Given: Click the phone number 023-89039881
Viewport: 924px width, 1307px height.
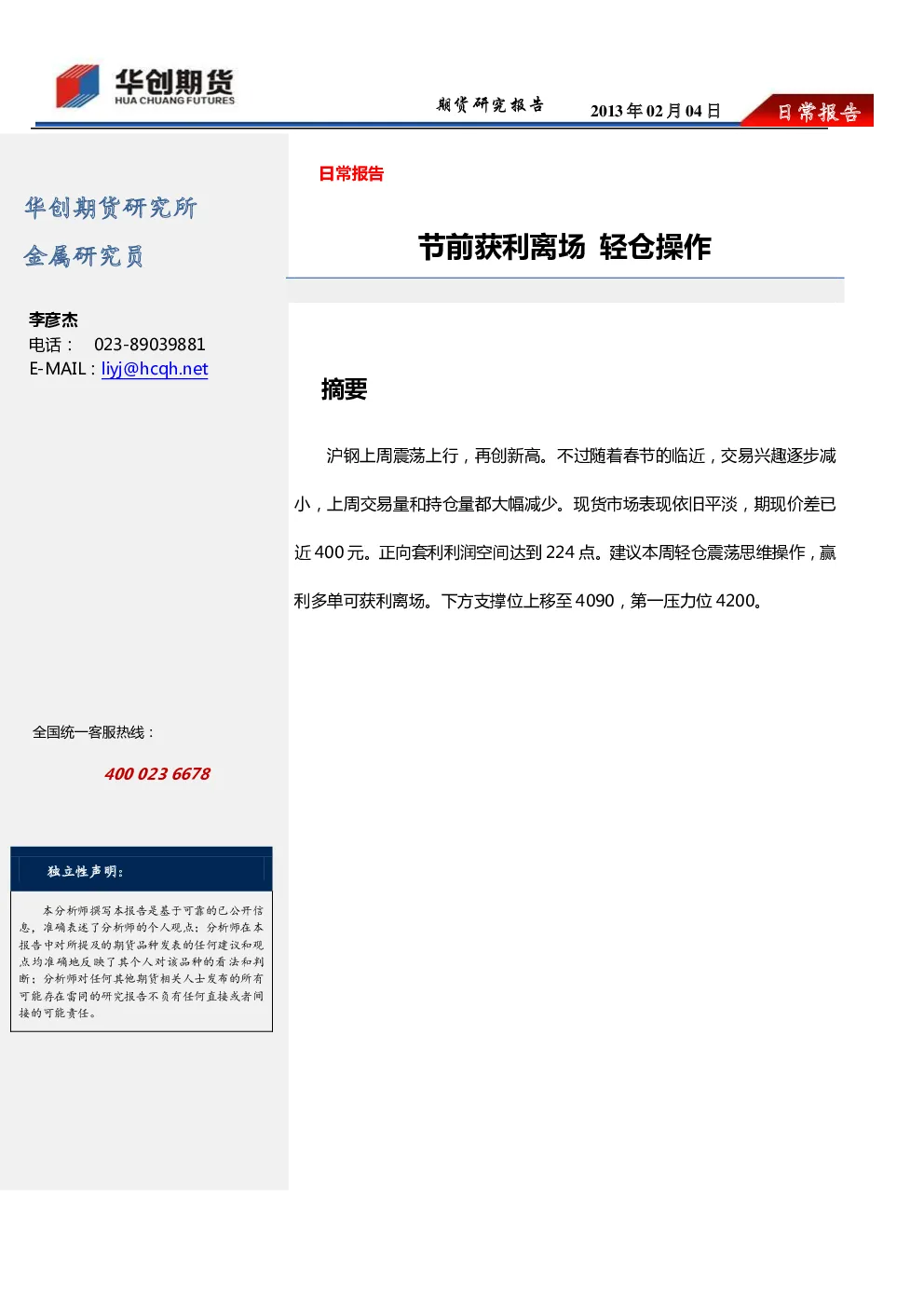Looking at the screenshot, I should [x=150, y=345].
